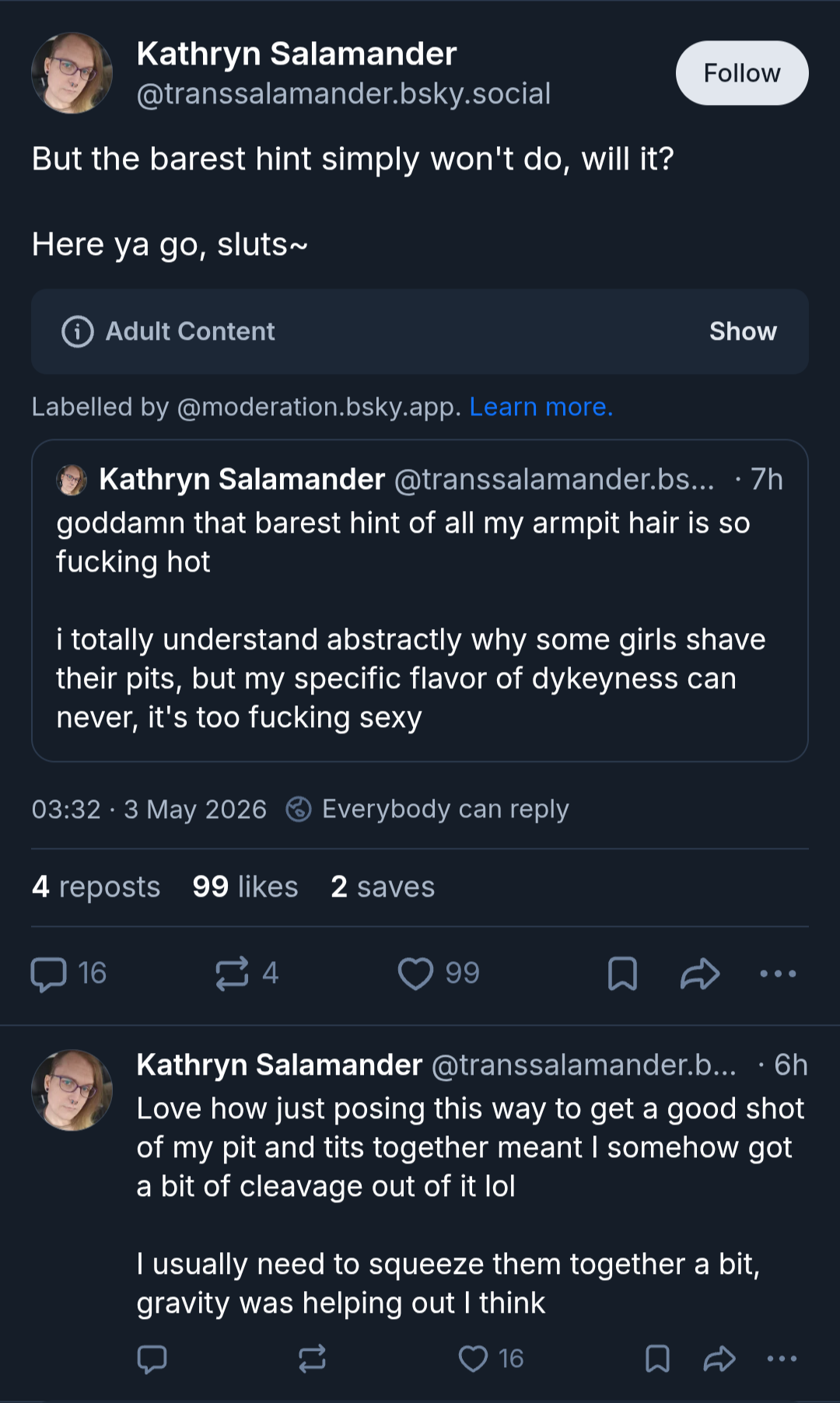The height and width of the screenshot is (1403, 840).
Task: Follow Kathryn Salamander
Action: [742, 73]
